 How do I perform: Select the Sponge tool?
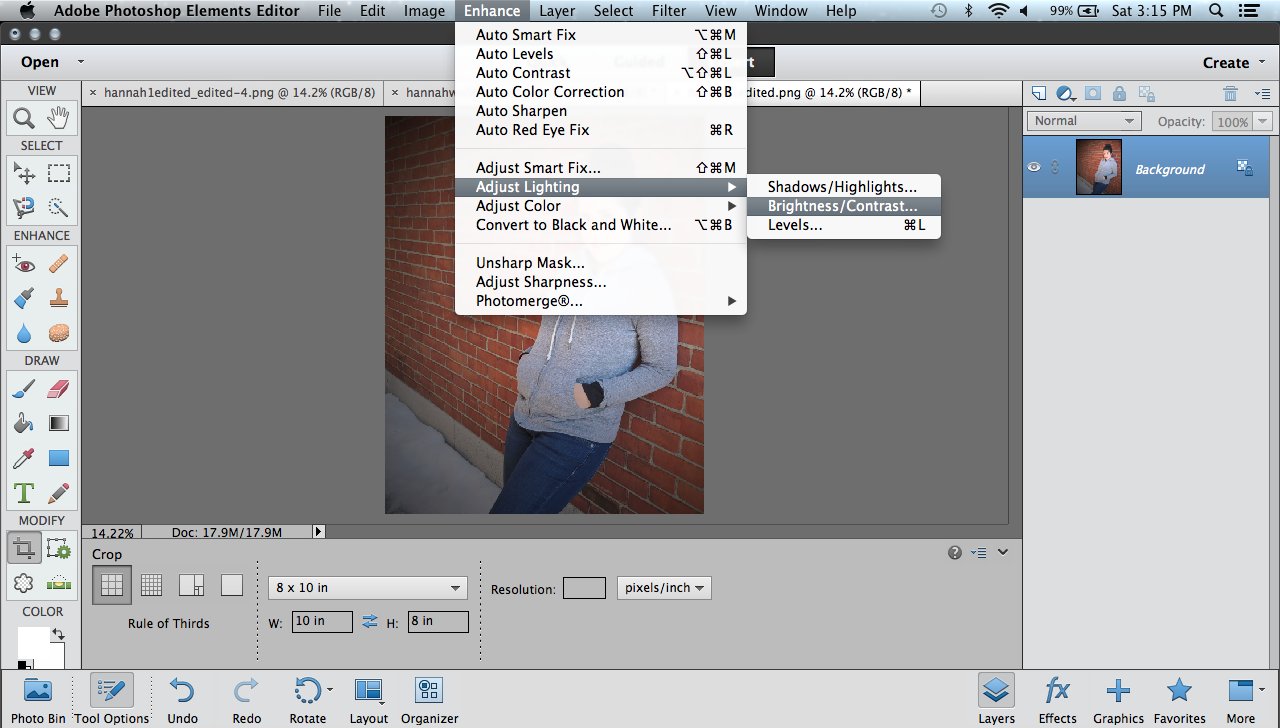(x=58, y=333)
